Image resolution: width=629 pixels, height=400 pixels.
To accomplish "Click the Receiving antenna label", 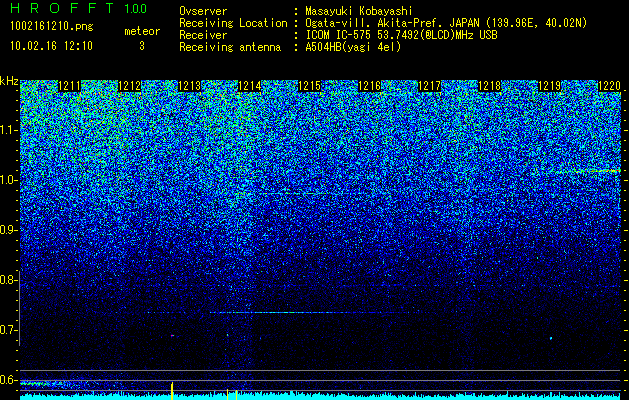I will pyautogui.click(x=230, y=47).
